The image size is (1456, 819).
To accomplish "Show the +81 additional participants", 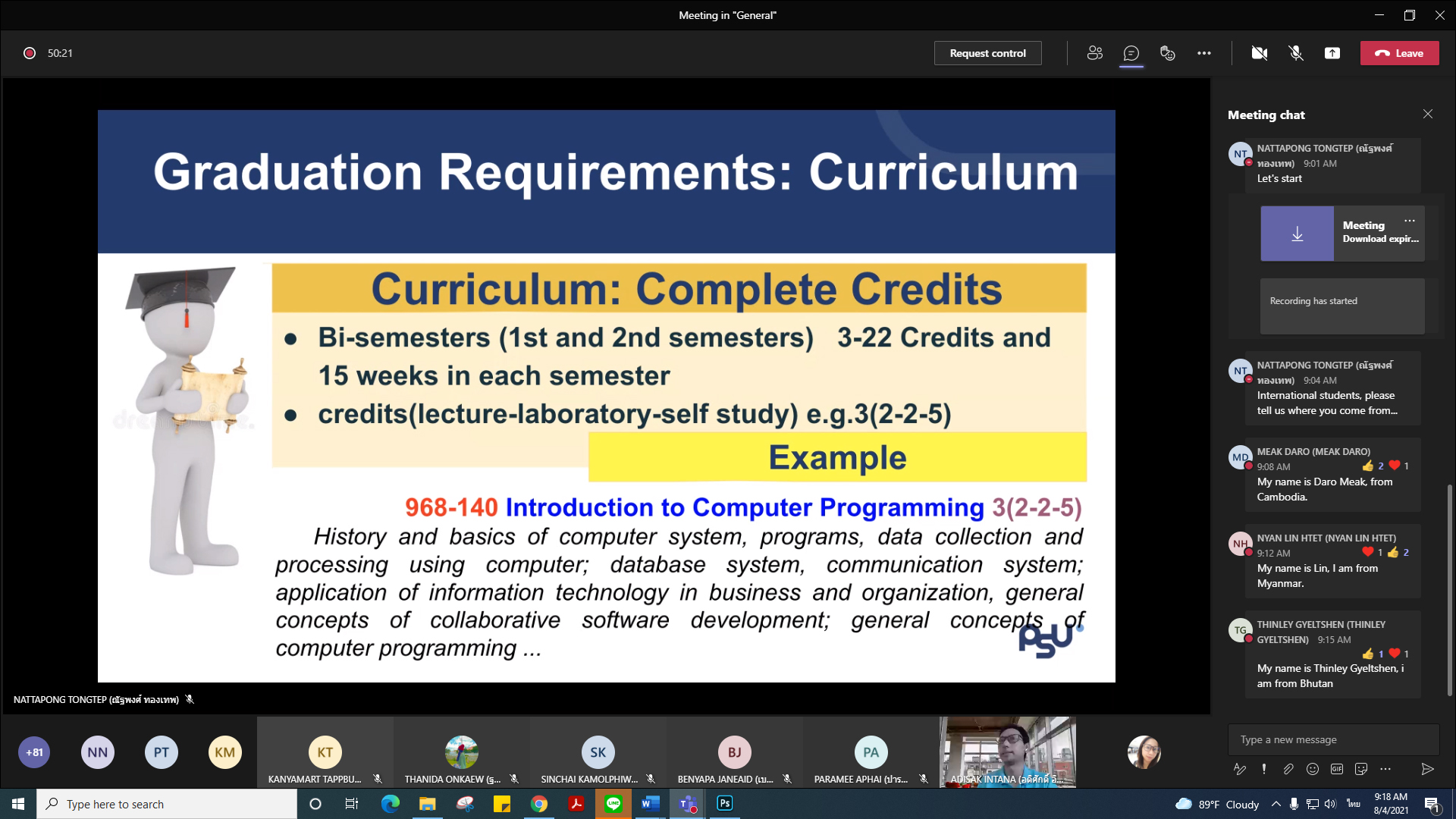I will pyautogui.click(x=34, y=752).
